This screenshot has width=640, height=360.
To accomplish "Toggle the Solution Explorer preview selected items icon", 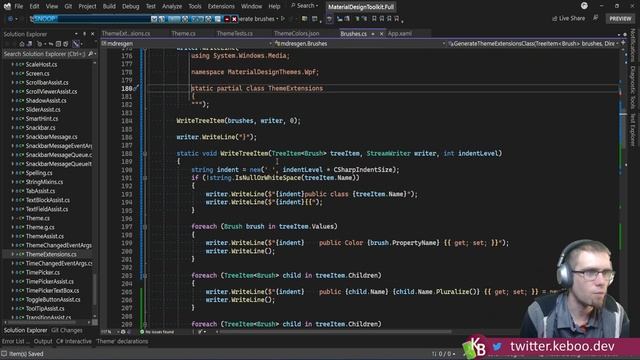I will (76, 44).
